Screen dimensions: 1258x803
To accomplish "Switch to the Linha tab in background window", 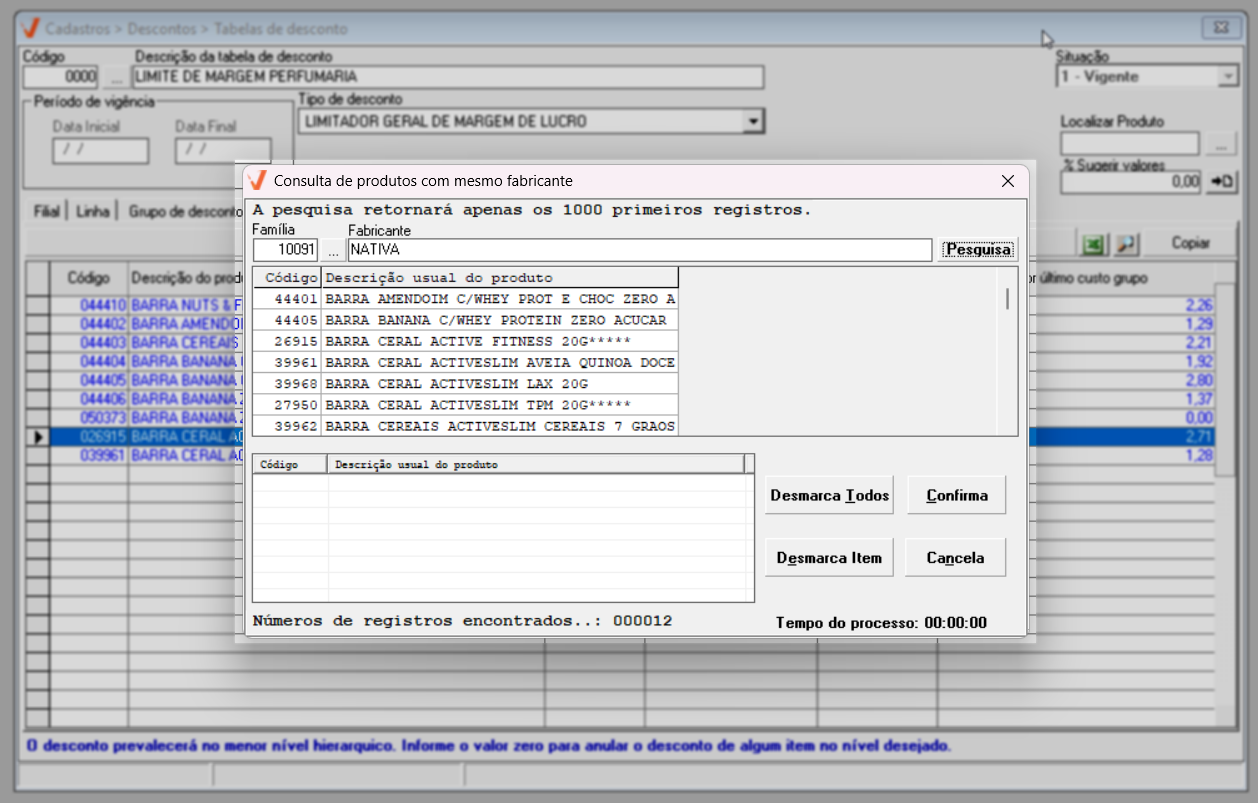I will click(x=93, y=212).
